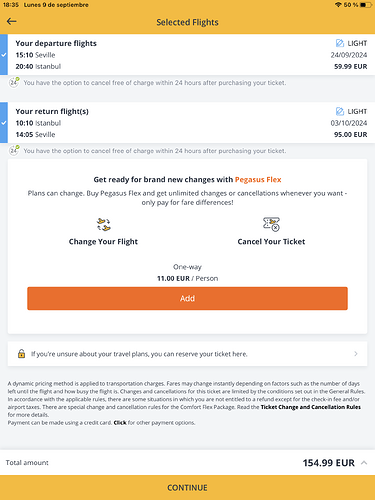
Task: Tap the departure flight LIGHT fare edit icon
Action: [340, 43]
